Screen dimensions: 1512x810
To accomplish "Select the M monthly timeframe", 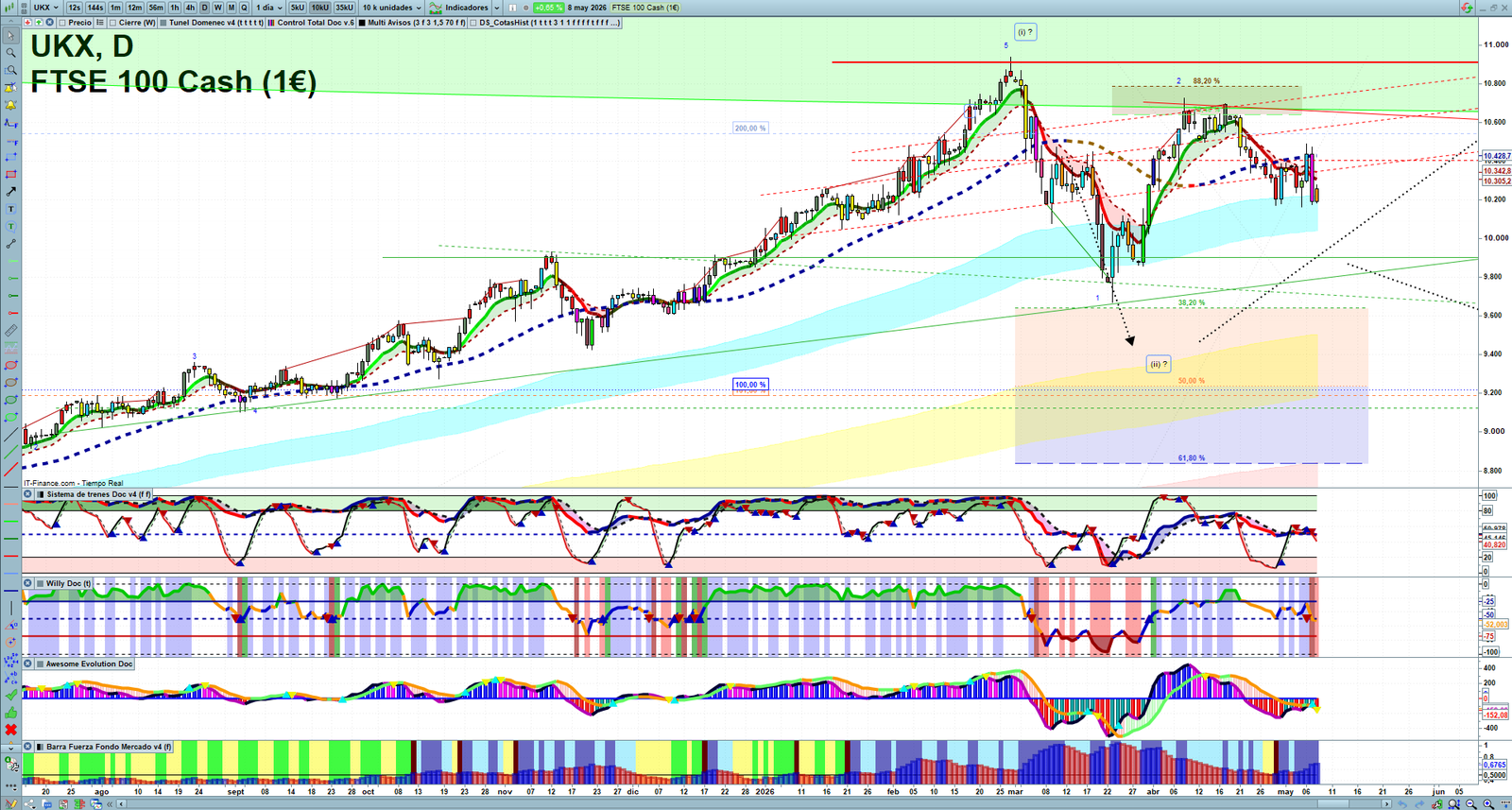I will 232,8.
